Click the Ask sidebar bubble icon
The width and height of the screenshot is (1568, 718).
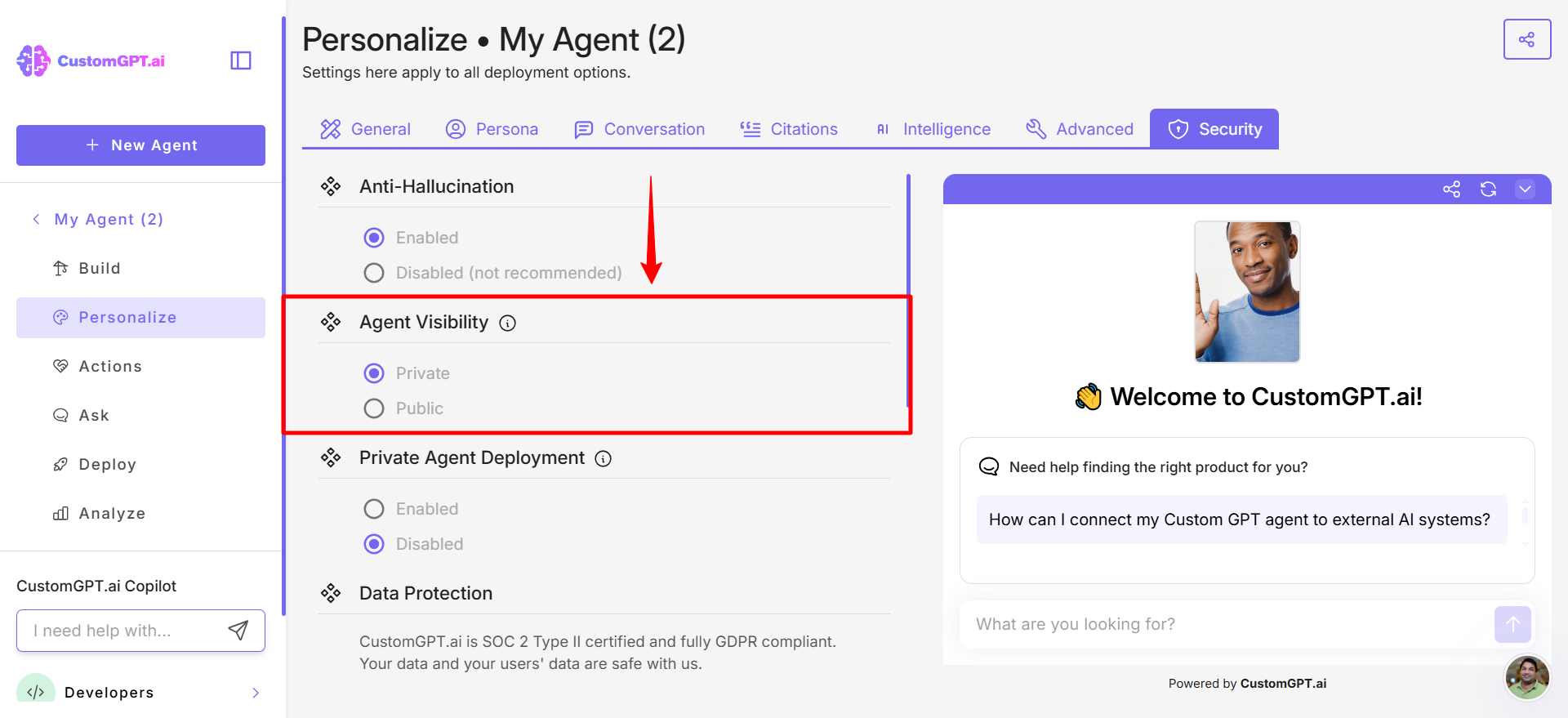click(x=60, y=416)
